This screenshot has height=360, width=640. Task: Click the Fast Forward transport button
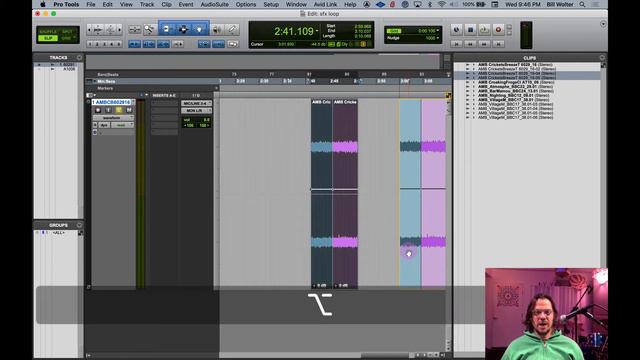tap(484, 44)
